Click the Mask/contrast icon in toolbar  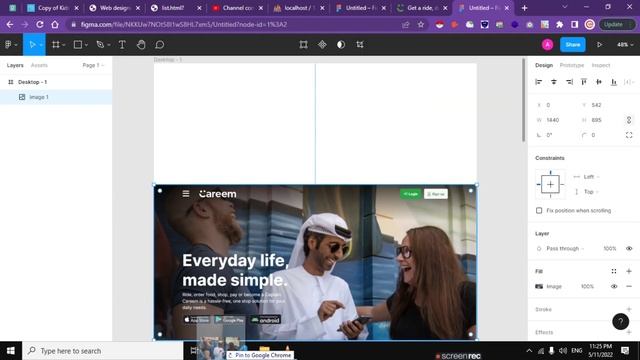(341, 44)
